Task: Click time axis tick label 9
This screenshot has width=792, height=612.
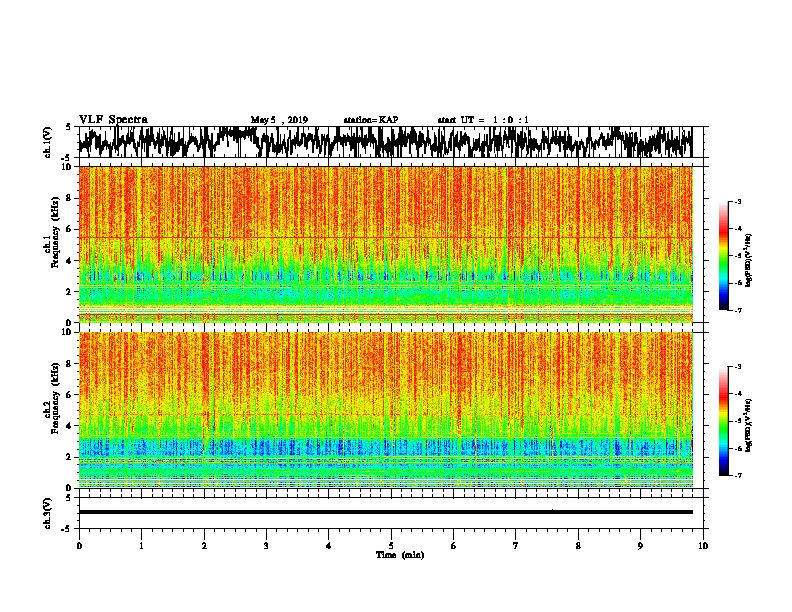Action: pyautogui.click(x=640, y=546)
